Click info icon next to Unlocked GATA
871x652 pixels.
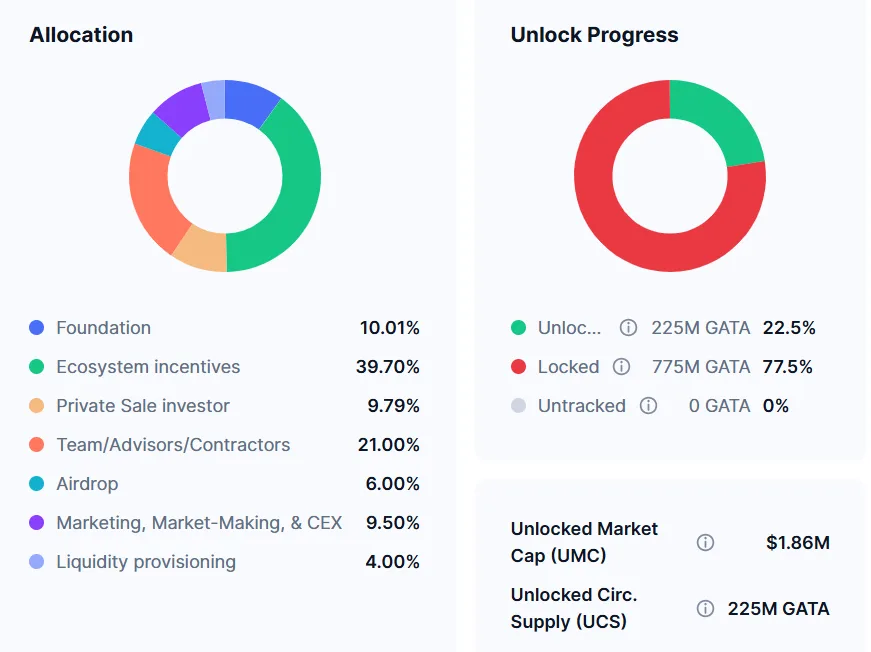[628, 328]
